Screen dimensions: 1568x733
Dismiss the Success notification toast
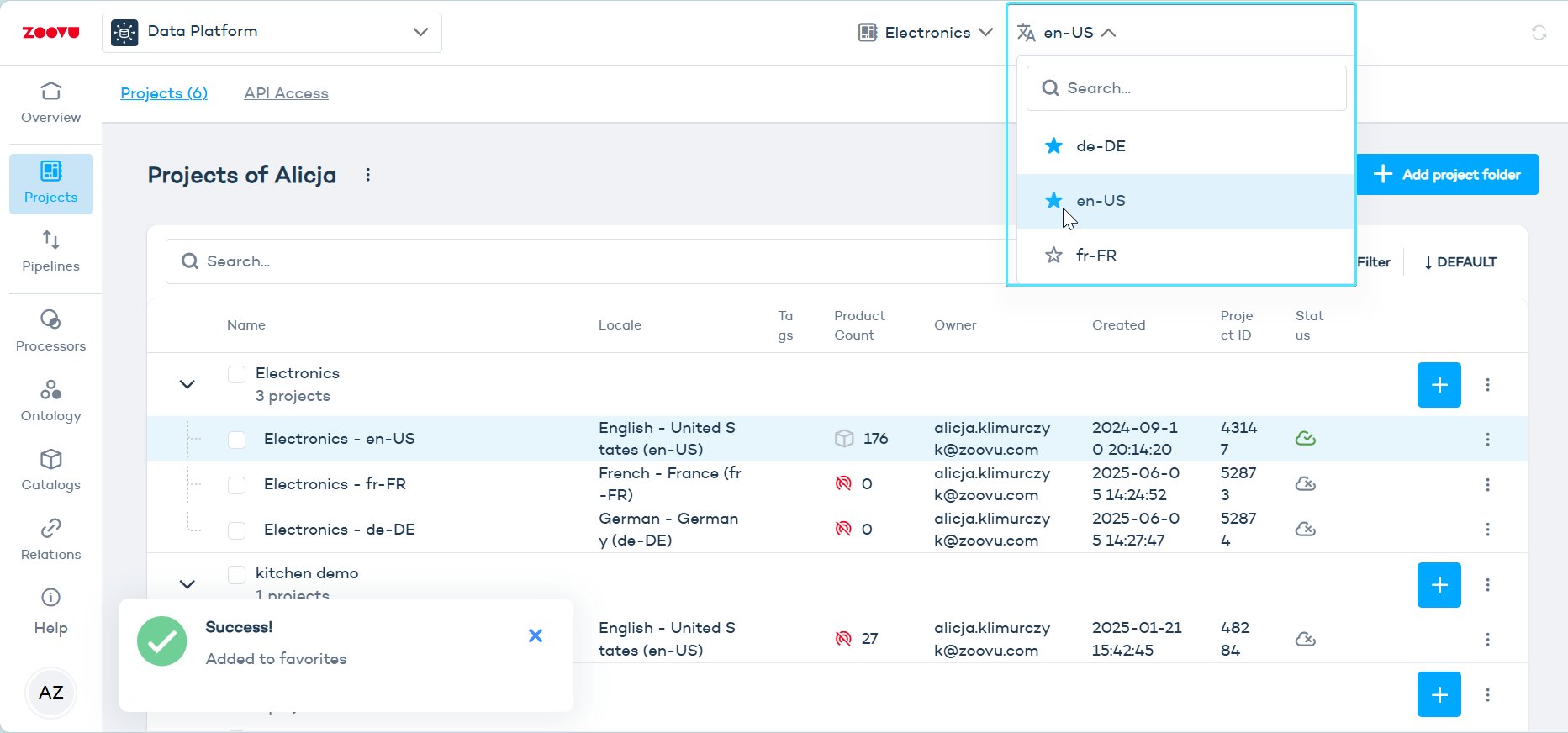(536, 636)
